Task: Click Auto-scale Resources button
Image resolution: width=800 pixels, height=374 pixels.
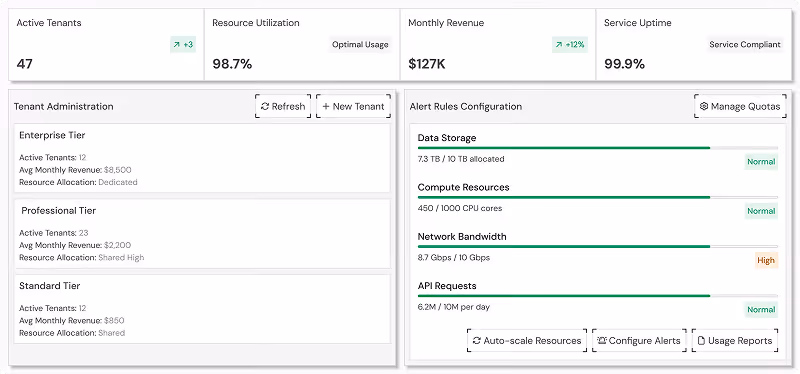Action: [527, 340]
